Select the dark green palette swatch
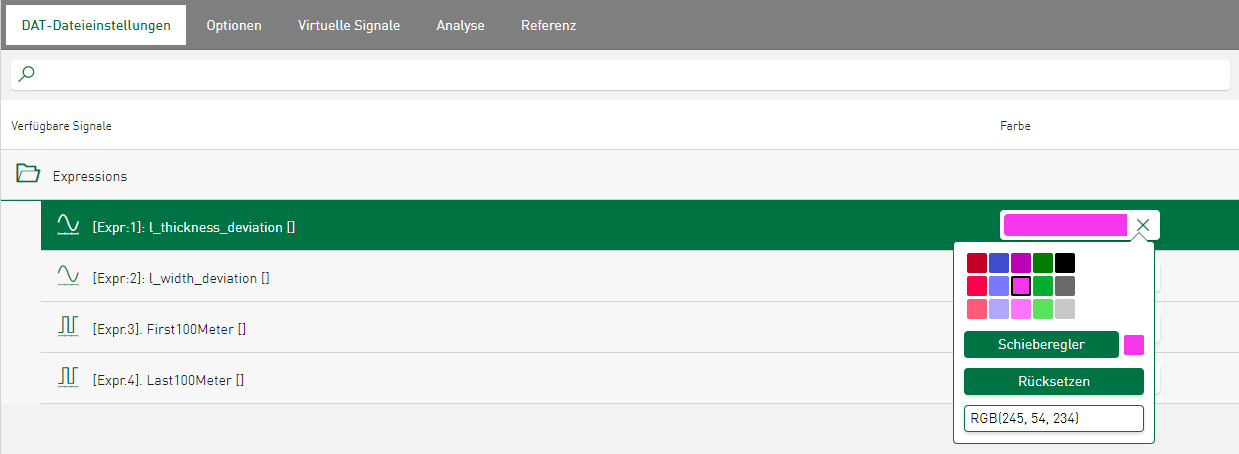The height and width of the screenshot is (454, 1239). [x=1043, y=263]
